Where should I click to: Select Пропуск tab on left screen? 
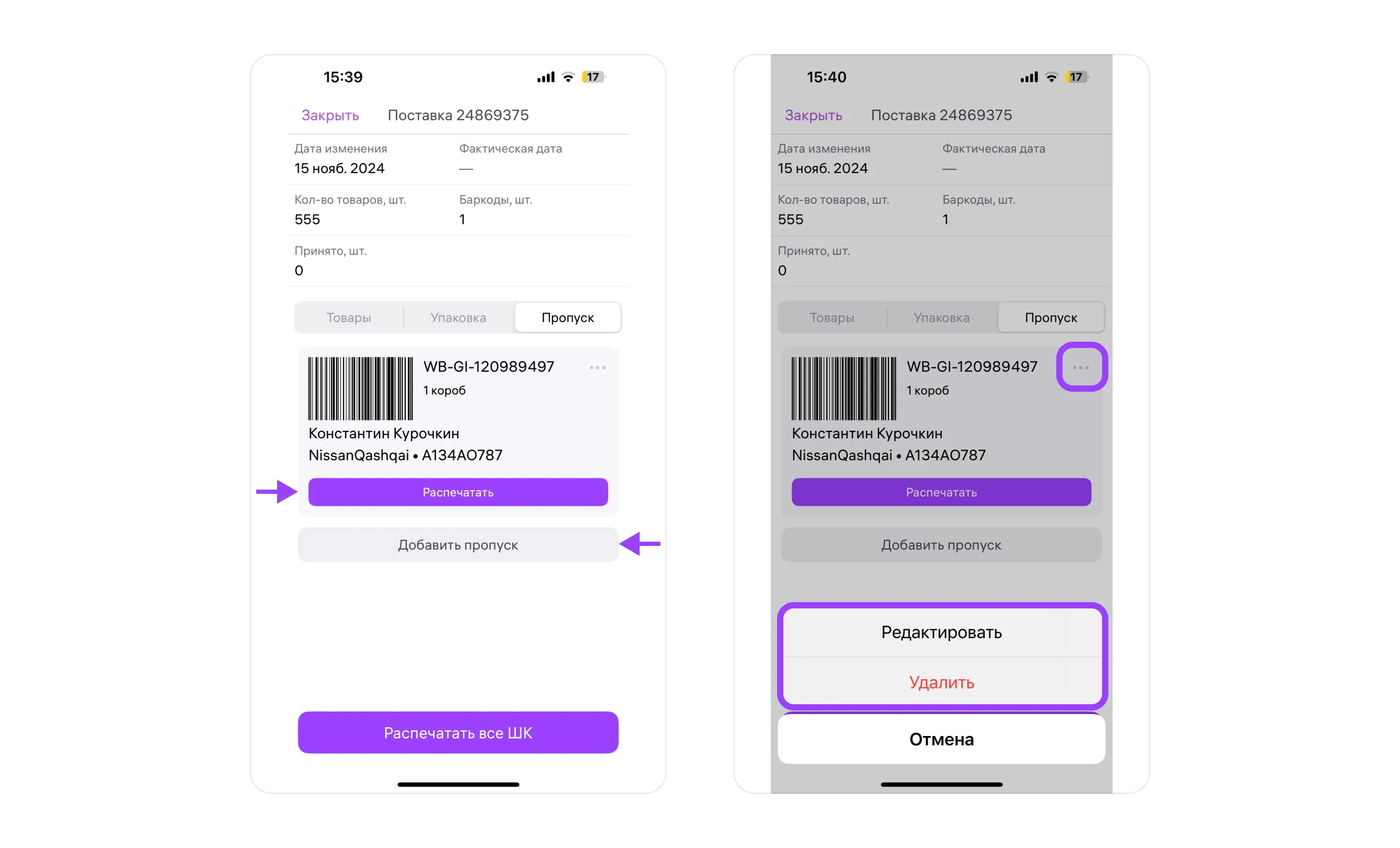click(x=568, y=318)
